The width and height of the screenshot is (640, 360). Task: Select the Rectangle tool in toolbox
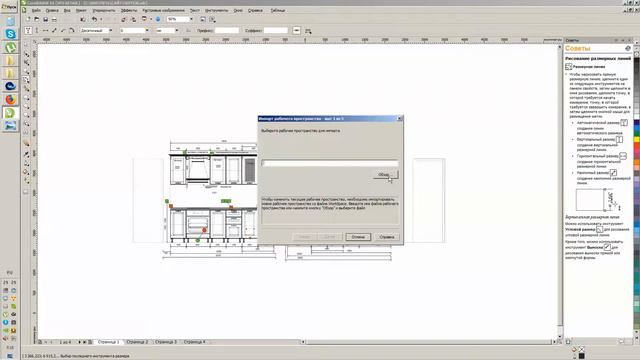coord(27,98)
